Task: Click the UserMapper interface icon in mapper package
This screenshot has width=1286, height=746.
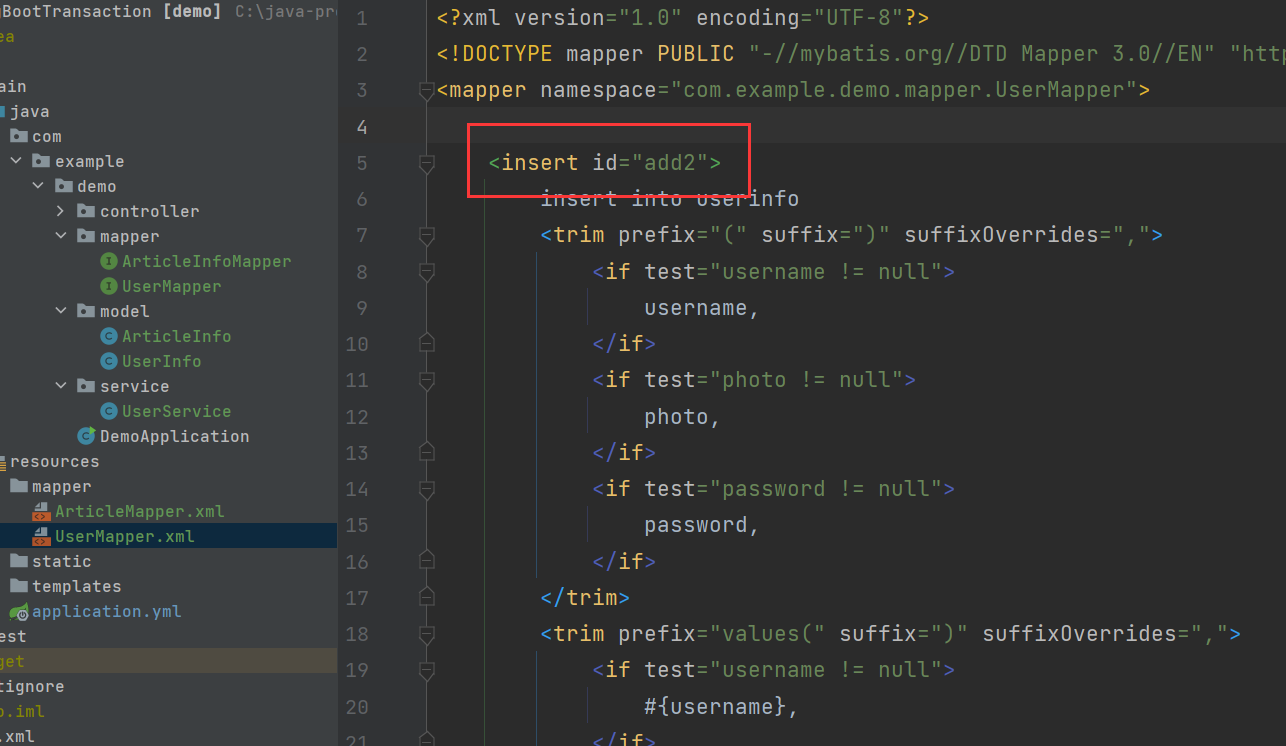Action: pos(109,286)
